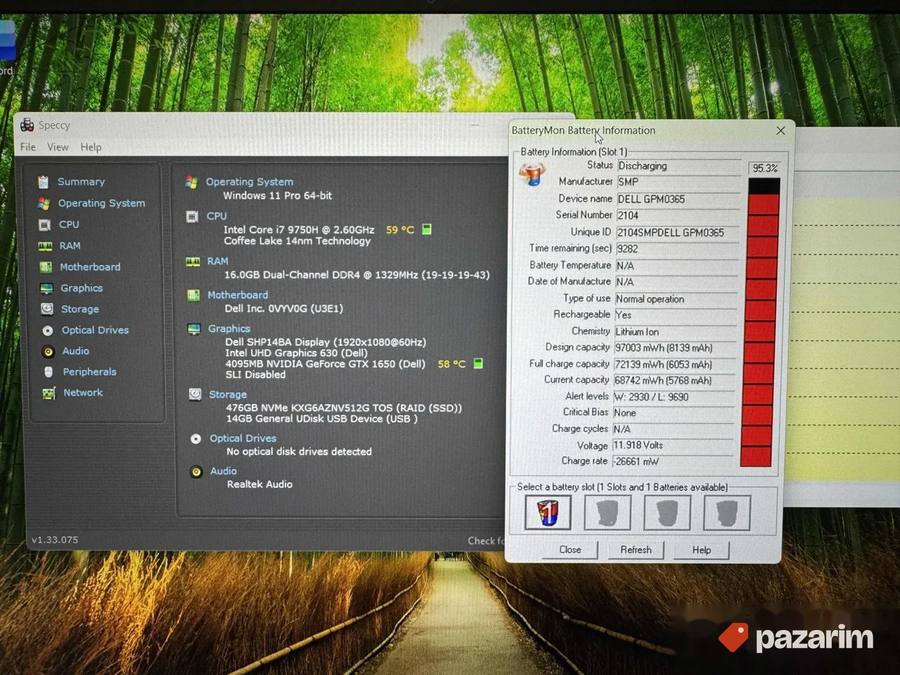The image size is (900, 675).
Task: Click the Optical Drives heading in summary
Action: click(x=243, y=439)
